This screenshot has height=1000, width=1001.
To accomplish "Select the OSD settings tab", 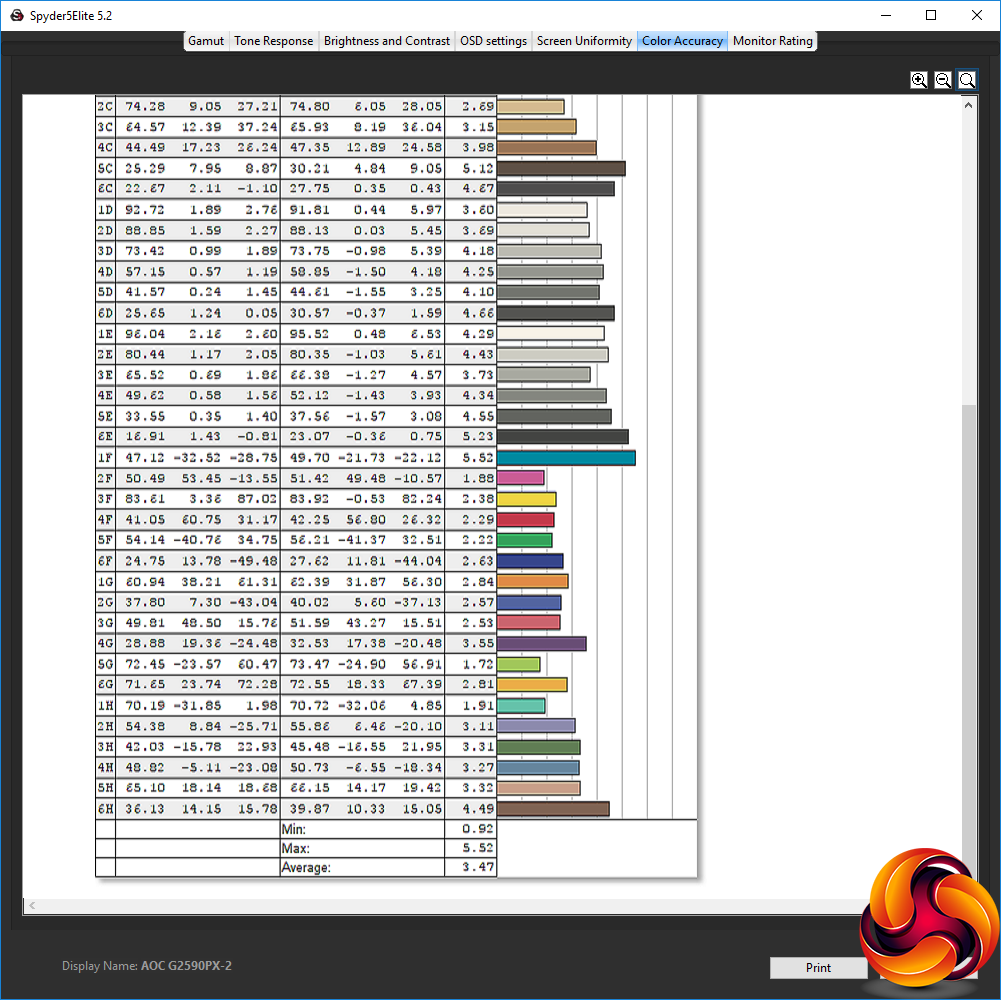I will pos(493,41).
